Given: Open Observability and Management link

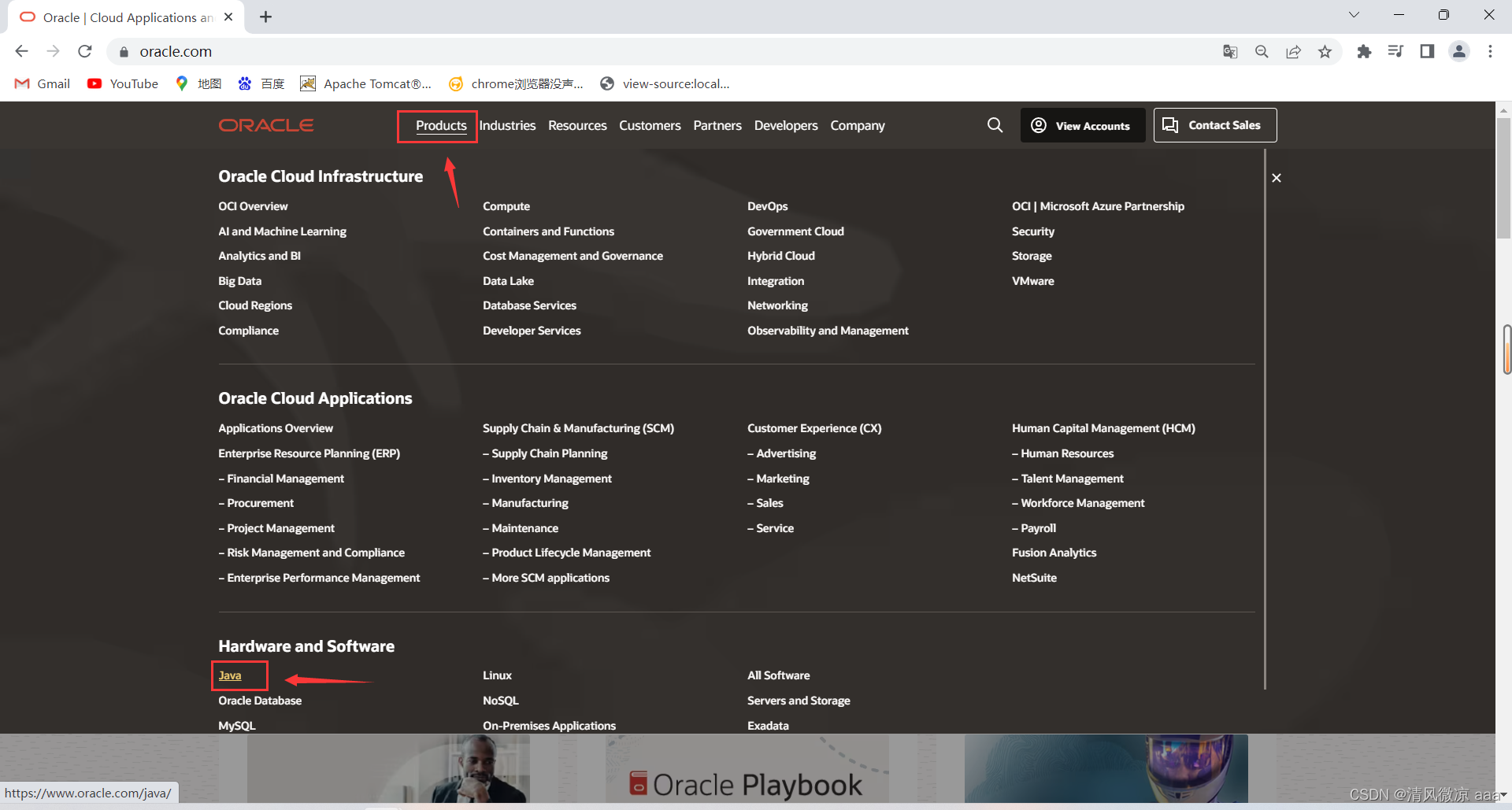Looking at the screenshot, I should [x=828, y=331].
